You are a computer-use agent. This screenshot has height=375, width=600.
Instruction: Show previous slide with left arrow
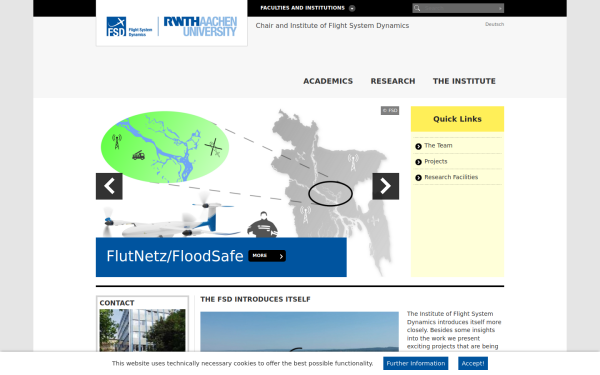[109, 186]
